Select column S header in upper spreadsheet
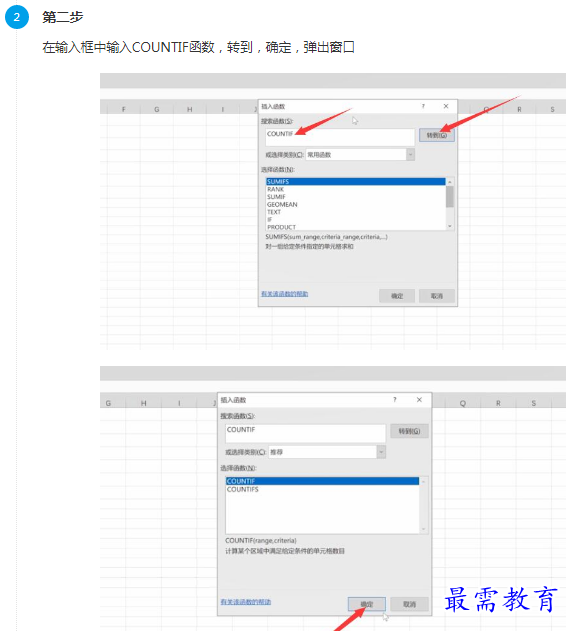Image resolution: width=566 pixels, height=631 pixels. [x=552, y=109]
